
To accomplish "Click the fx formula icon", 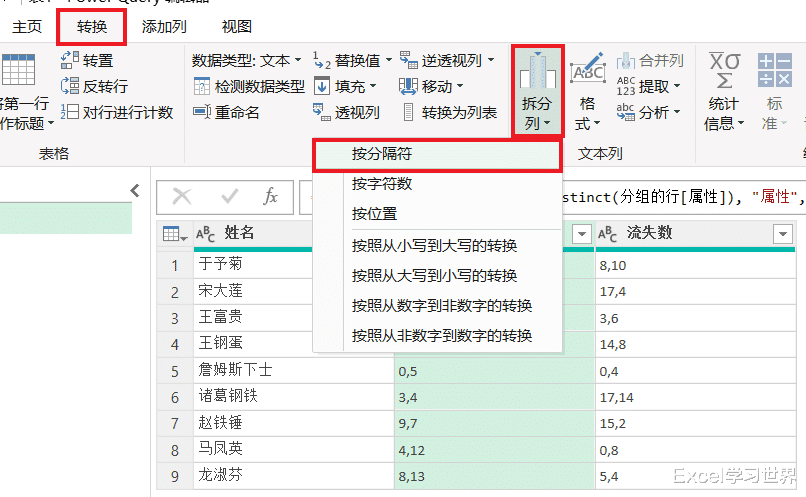I will [270, 196].
